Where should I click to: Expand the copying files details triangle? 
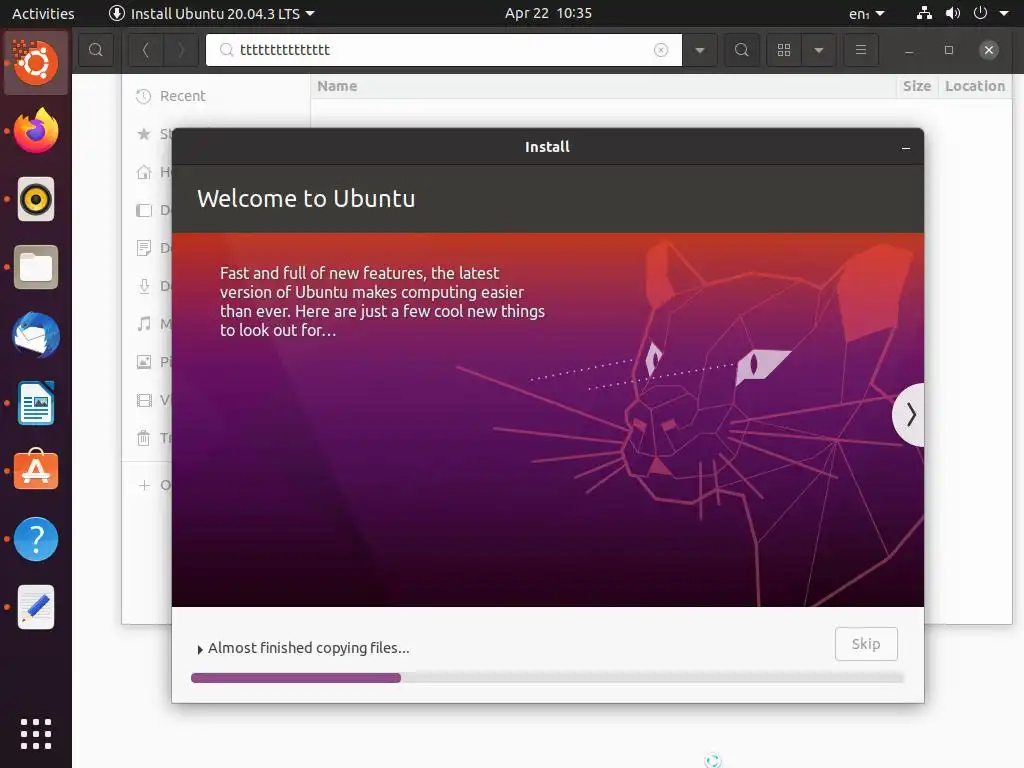[200, 649]
